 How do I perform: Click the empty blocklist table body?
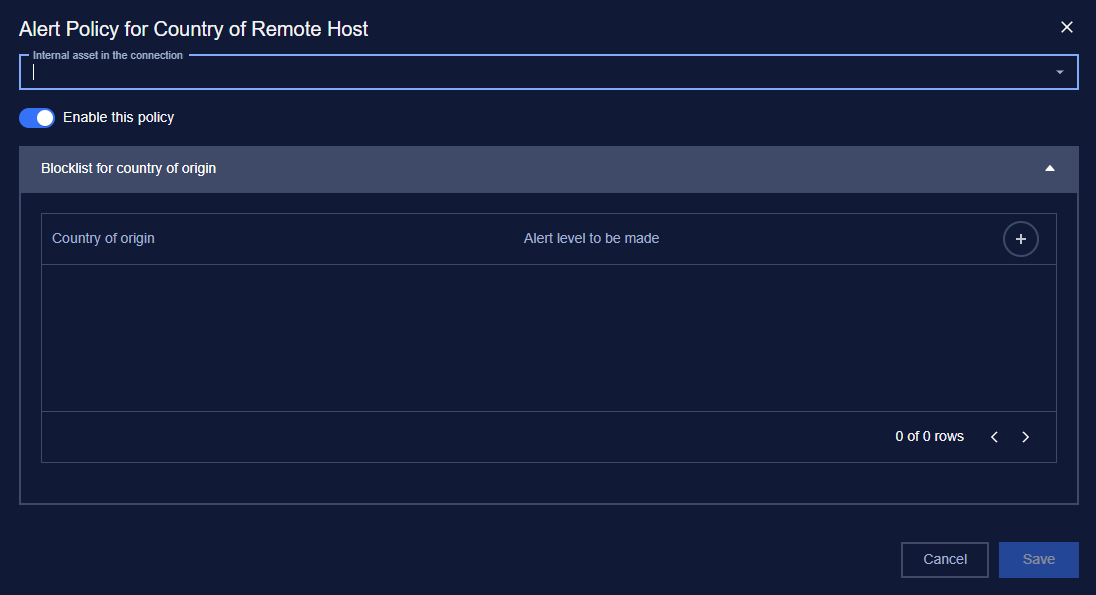548,338
